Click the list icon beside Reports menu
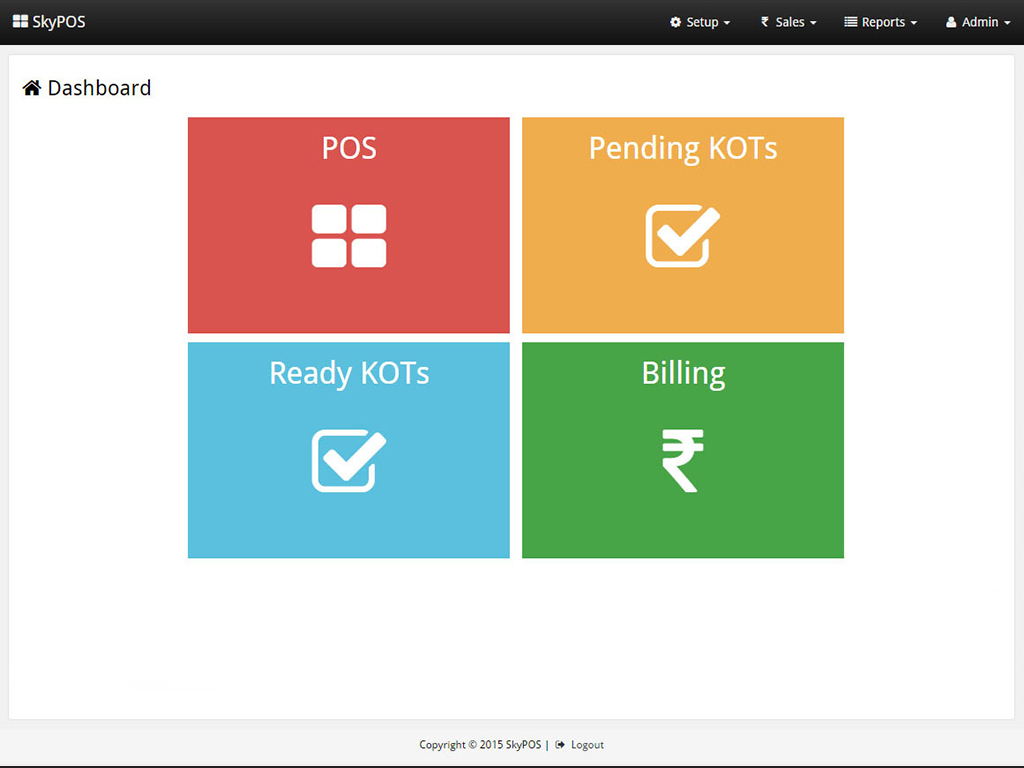Image resolution: width=1024 pixels, height=768 pixels. [850, 22]
